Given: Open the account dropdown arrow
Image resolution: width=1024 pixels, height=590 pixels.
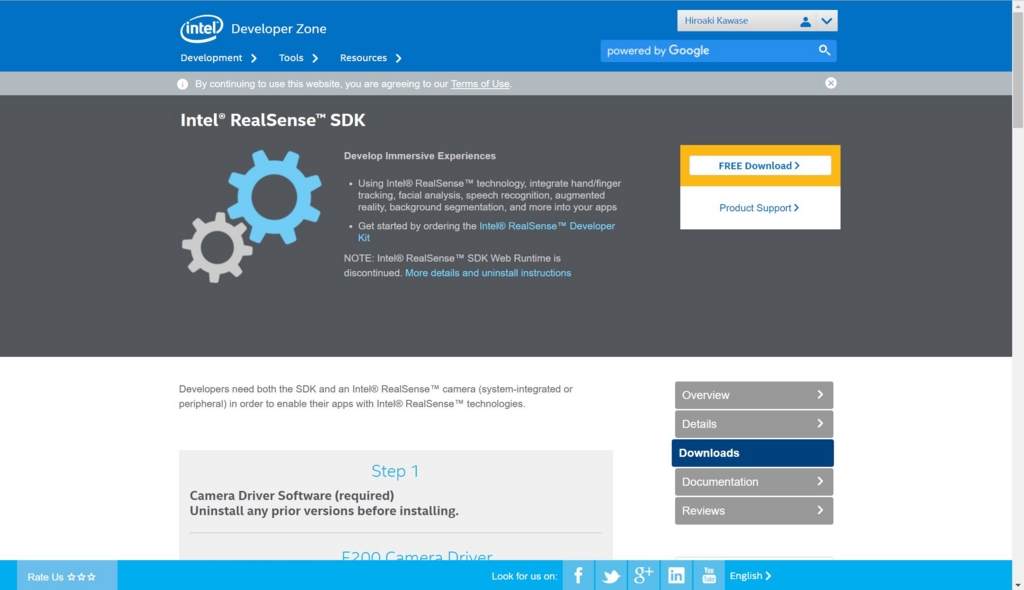Looking at the screenshot, I should [827, 21].
